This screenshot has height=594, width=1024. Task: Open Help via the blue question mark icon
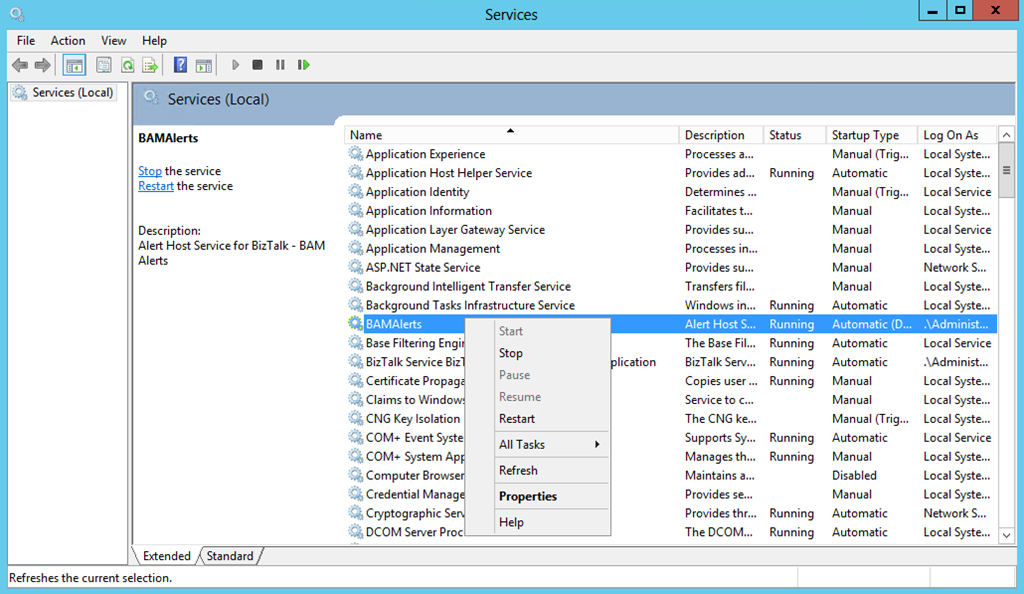coord(180,65)
